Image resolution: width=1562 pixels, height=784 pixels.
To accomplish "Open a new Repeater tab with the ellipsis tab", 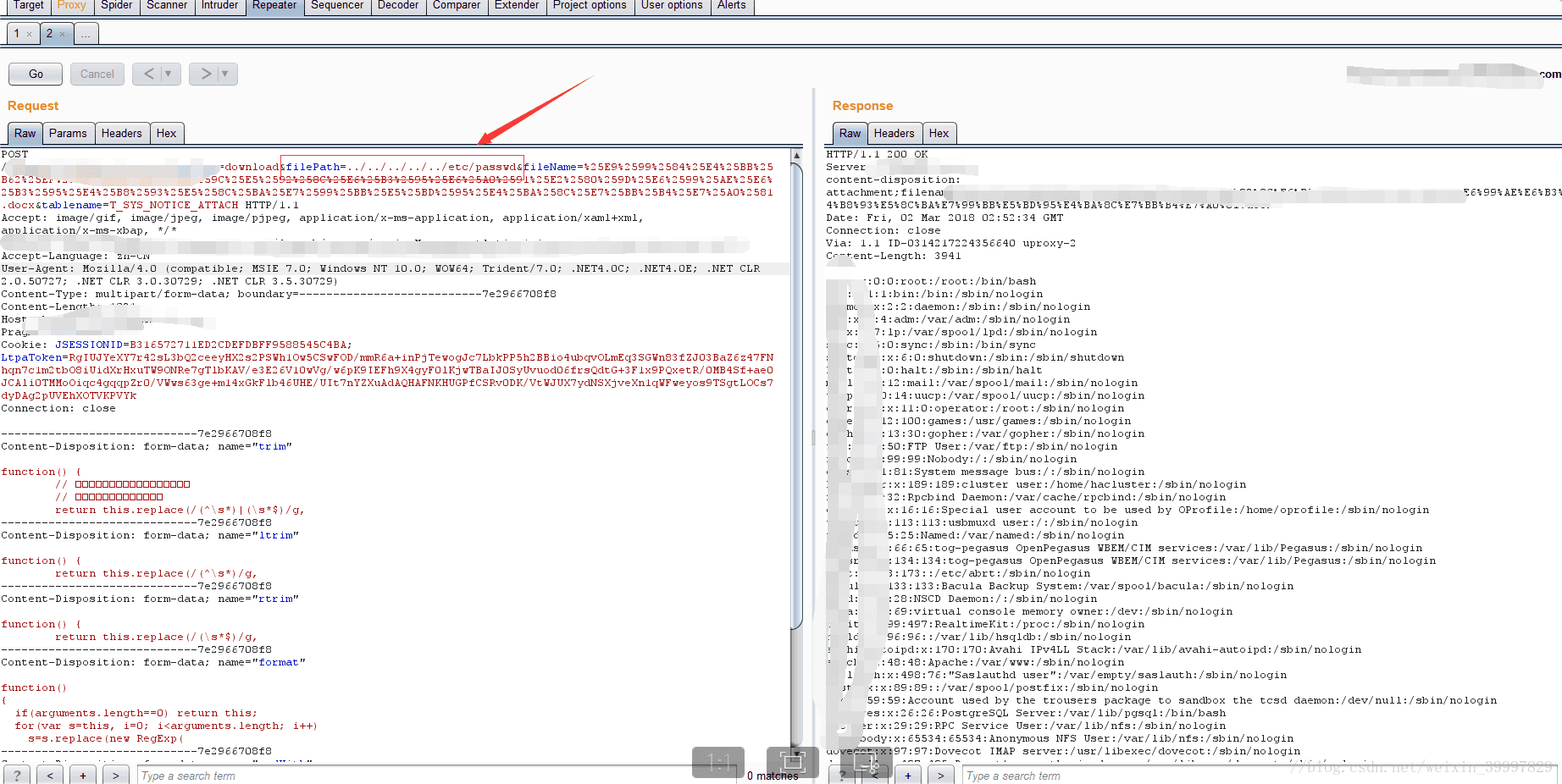I will [x=86, y=34].
